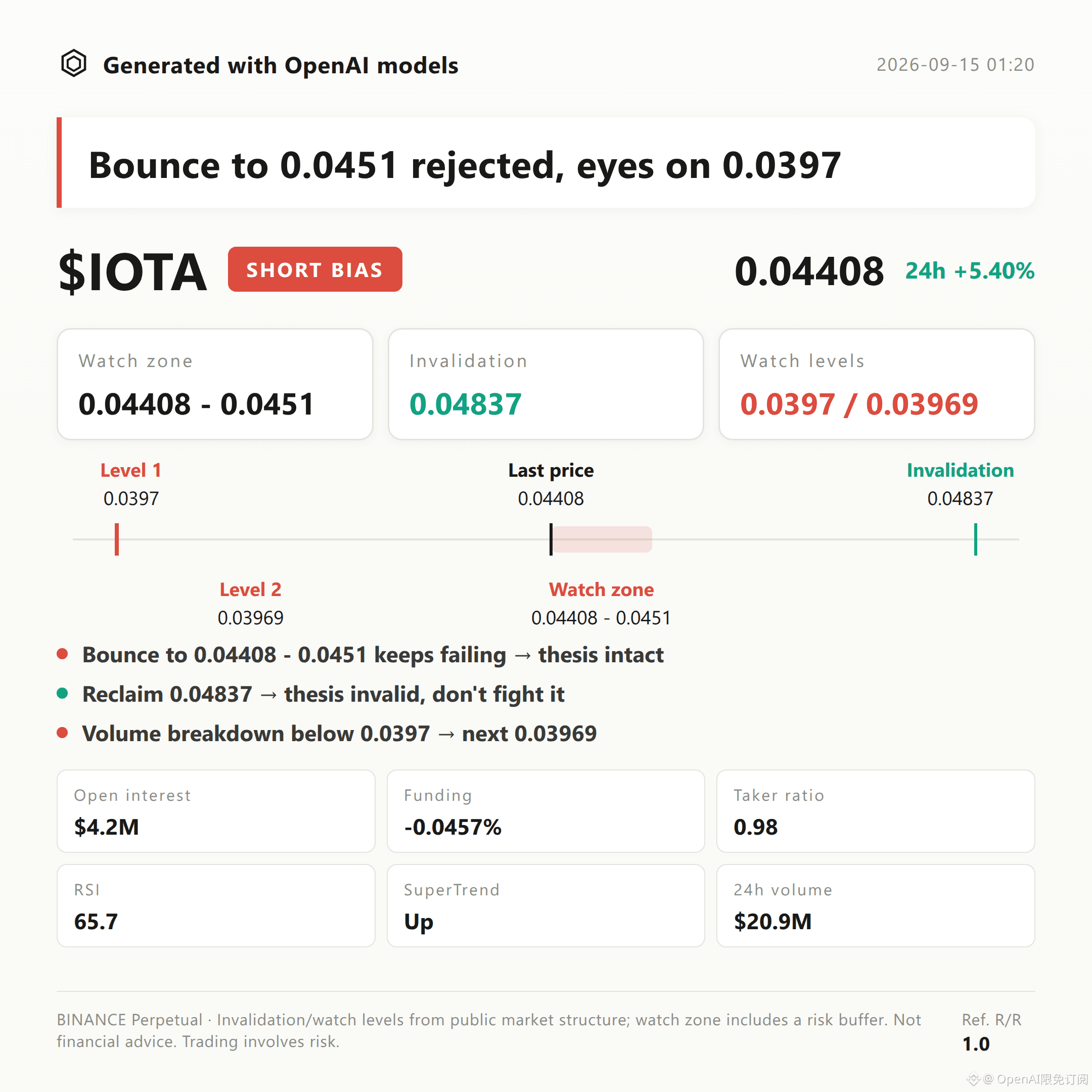Viewport: 1092px width, 1092px height.
Task: Click the hexagon logo icon
Action: point(73,63)
